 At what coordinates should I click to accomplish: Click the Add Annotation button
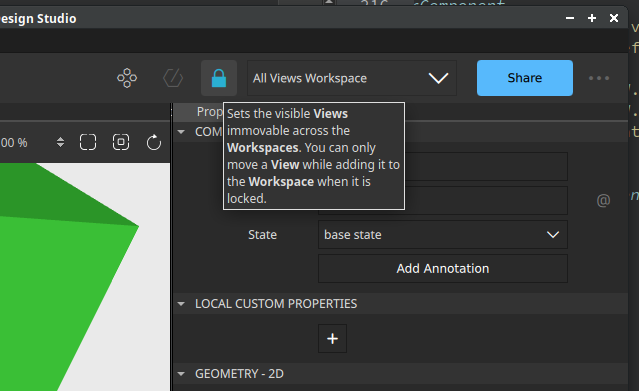pyautogui.click(x=443, y=268)
